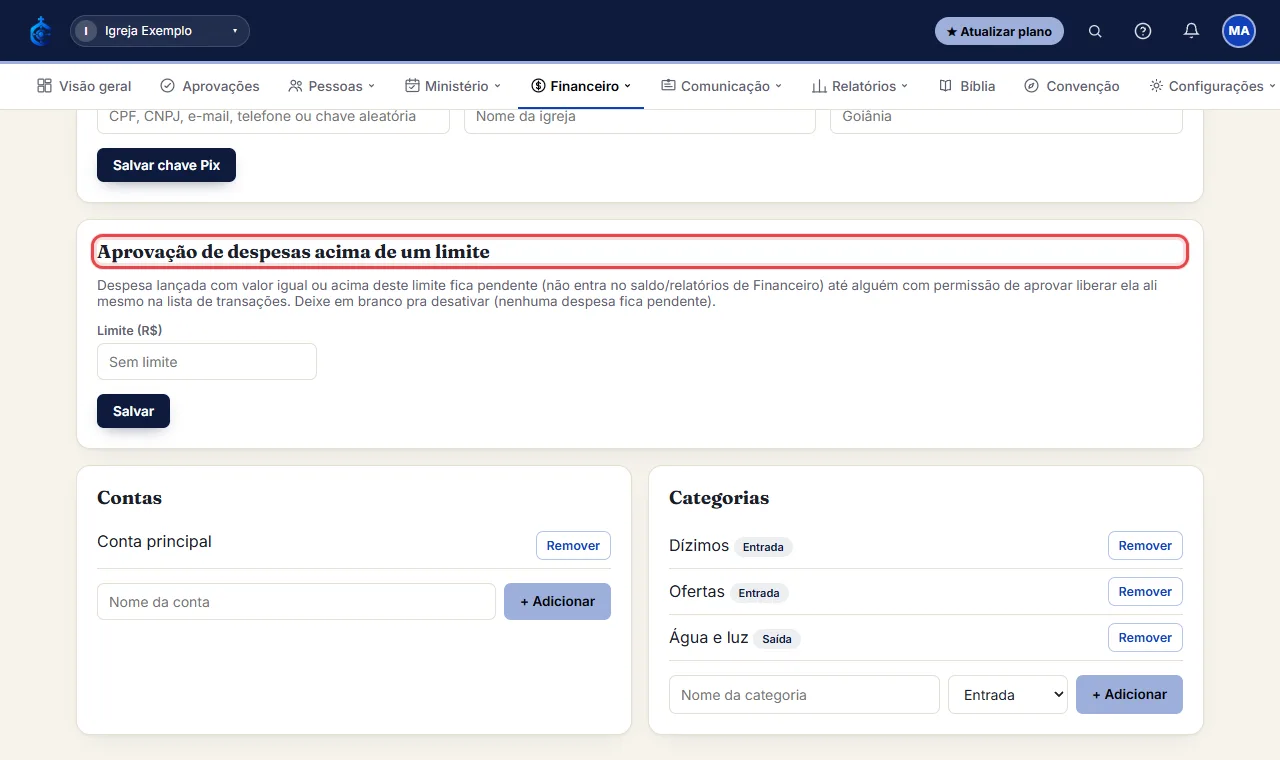Click the Aprovação de despesas heading

click(293, 252)
